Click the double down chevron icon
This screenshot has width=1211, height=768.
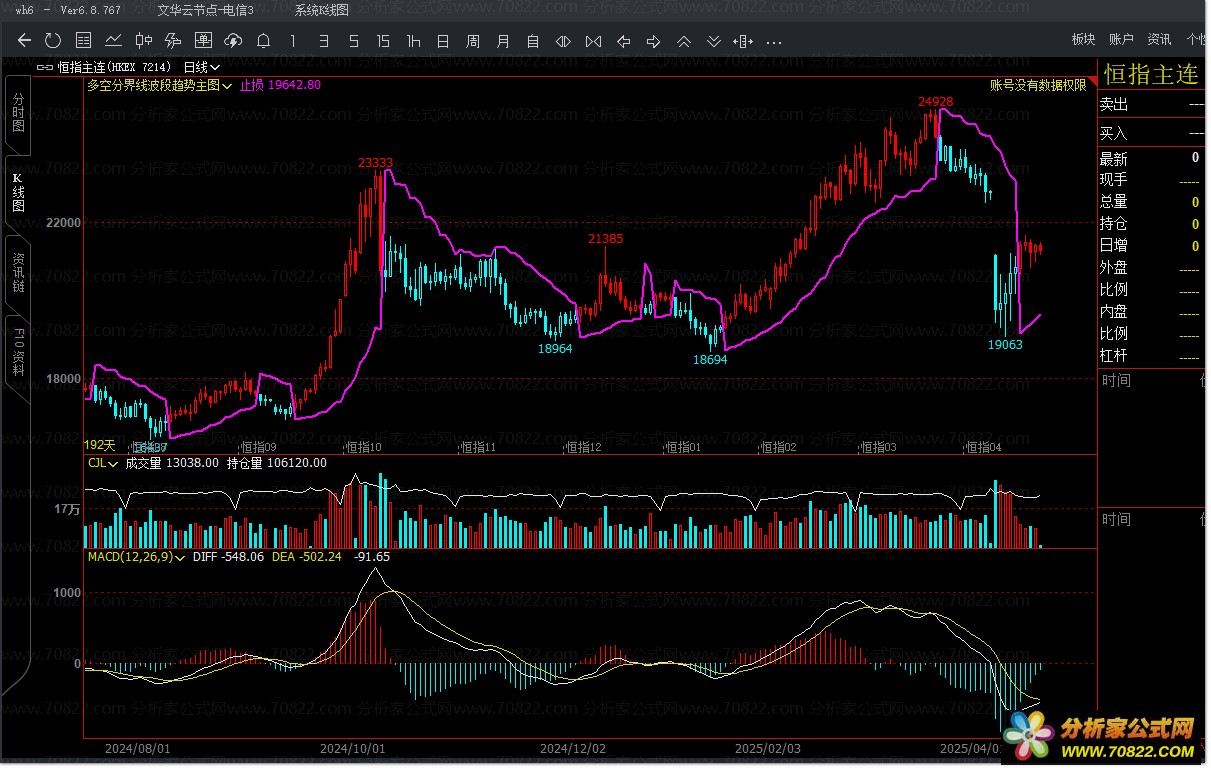(714, 41)
